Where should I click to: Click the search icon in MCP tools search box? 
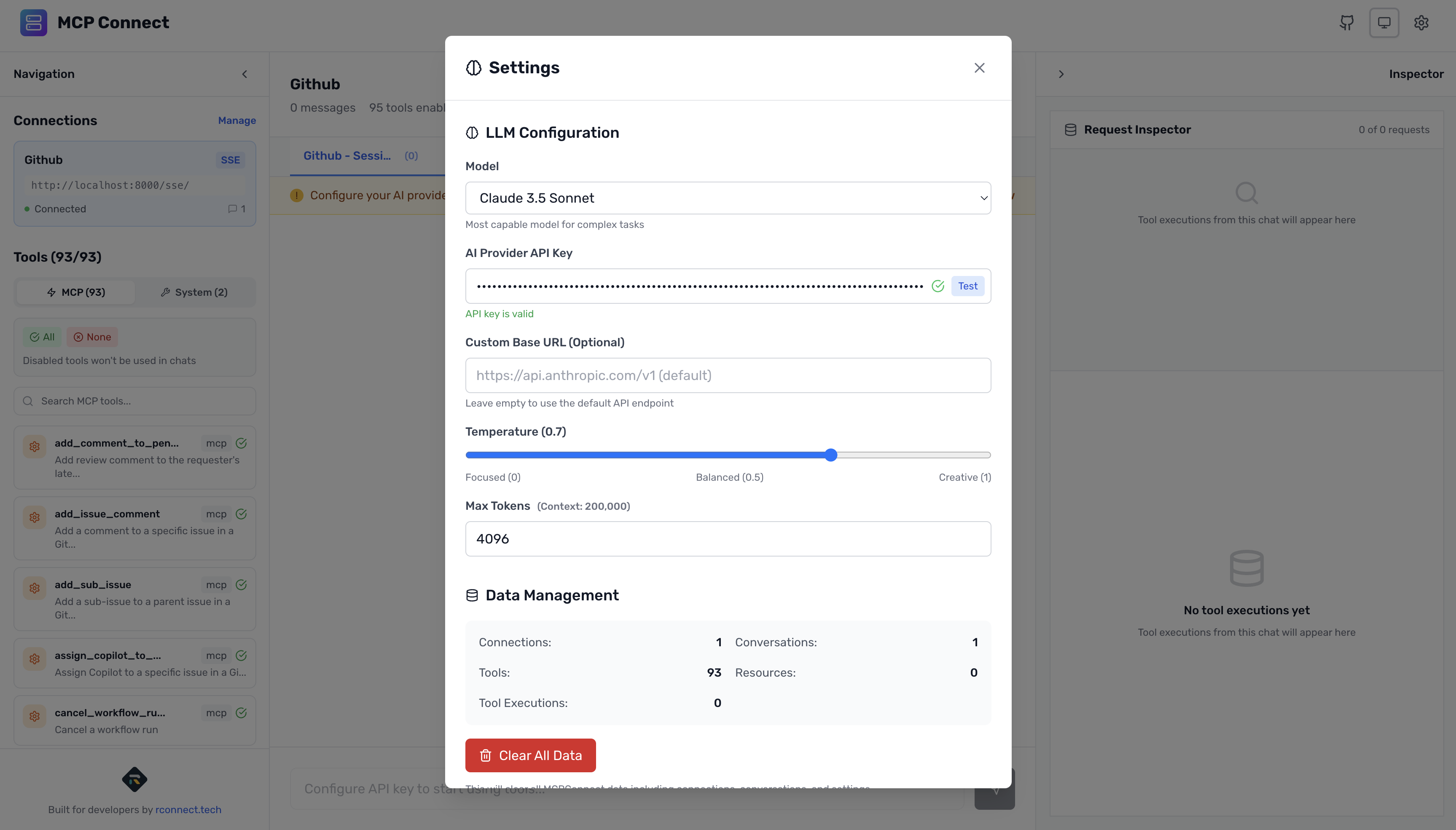28,401
